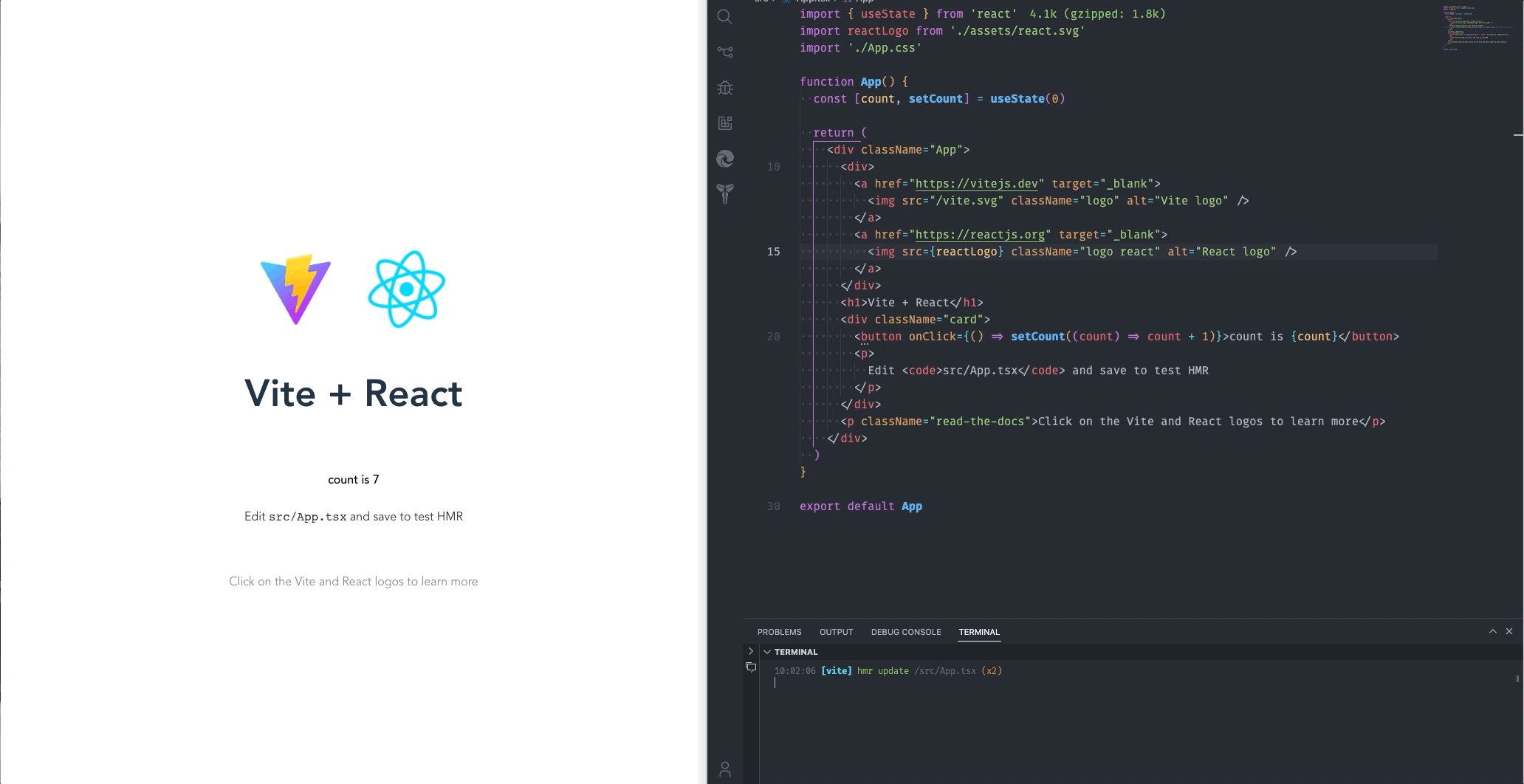Viewport: 1524px width, 784px height.
Task: Click 'Edit src/App.tsx and save to test HMR' text
Action: 354,517
